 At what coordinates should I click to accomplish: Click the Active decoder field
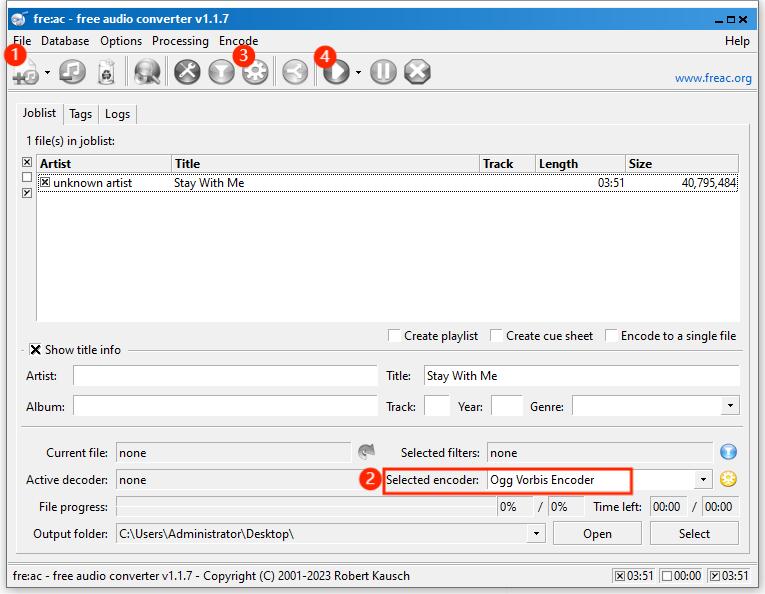pyautogui.click(x=248, y=480)
